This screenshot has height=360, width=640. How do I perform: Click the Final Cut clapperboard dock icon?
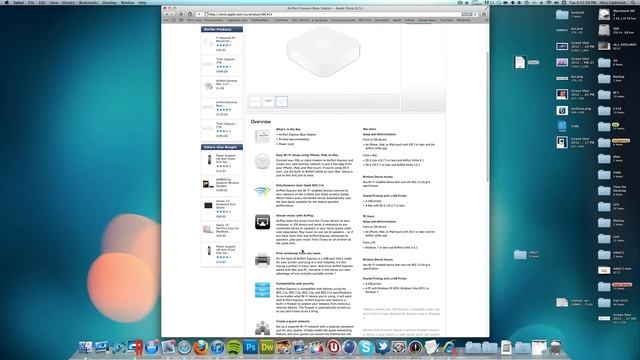click(316, 347)
